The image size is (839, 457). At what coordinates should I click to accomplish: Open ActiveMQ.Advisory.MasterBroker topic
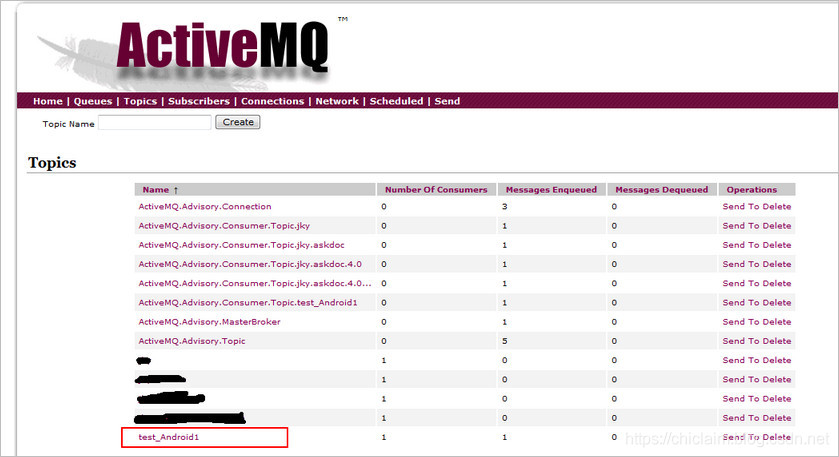tap(209, 322)
